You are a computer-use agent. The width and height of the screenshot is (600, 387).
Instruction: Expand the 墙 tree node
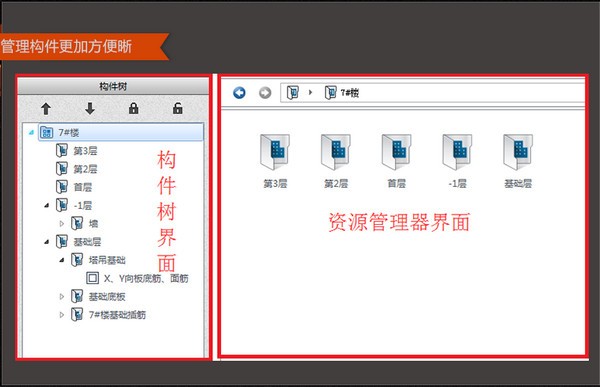click(x=62, y=224)
